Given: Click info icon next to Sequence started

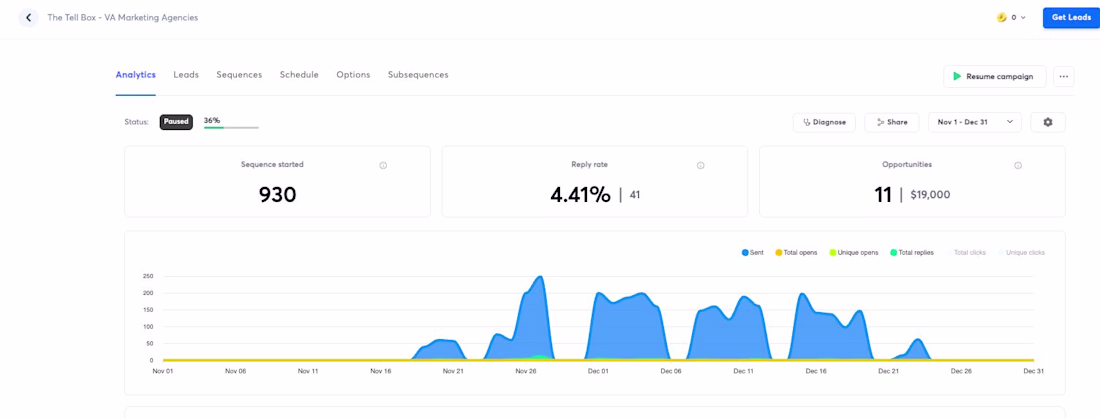Looking at the screenshot, I should coord(383,166).
